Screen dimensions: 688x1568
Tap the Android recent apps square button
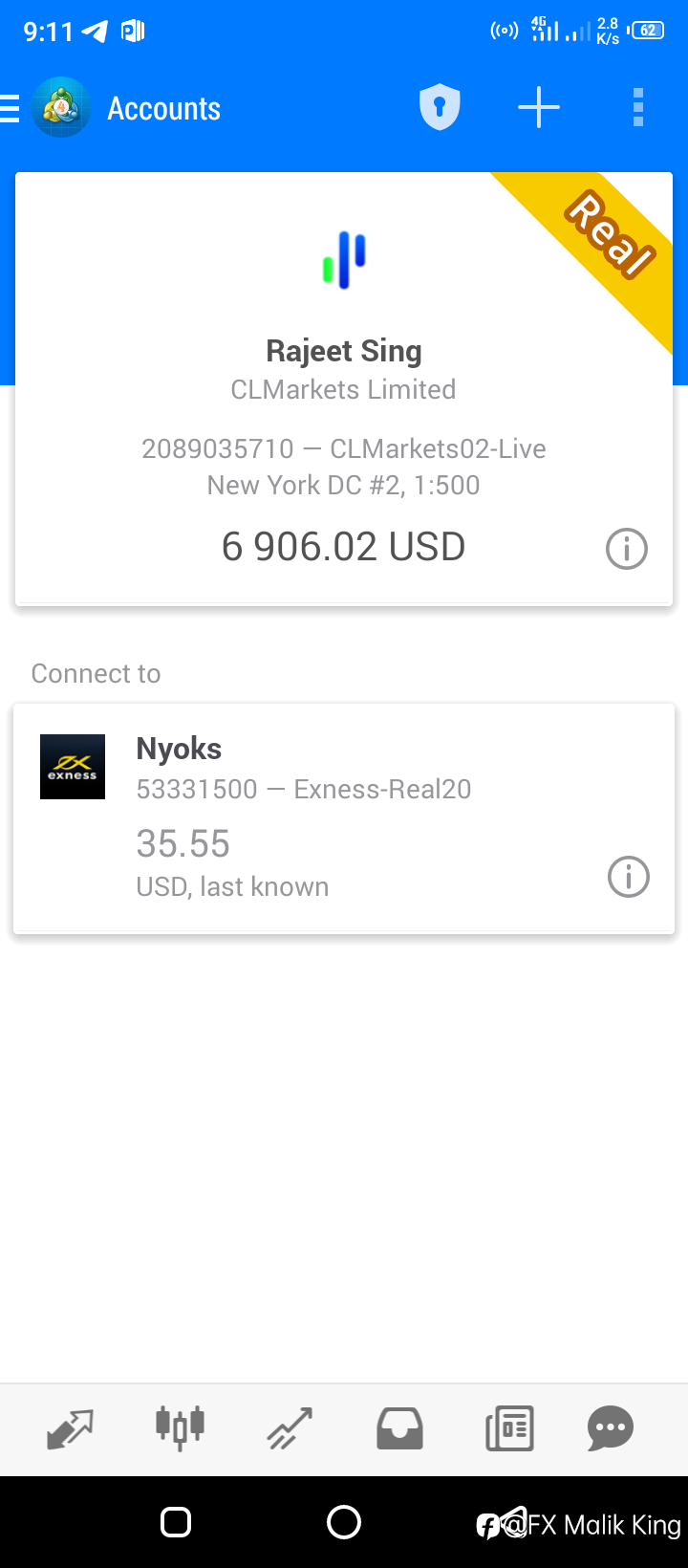[x=176, y=1522]
